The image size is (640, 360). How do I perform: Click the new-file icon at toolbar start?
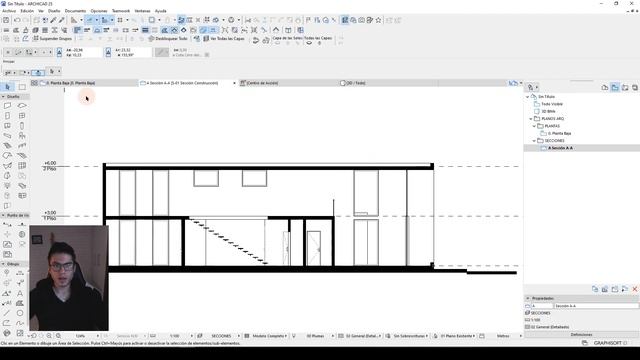(6, 20)
